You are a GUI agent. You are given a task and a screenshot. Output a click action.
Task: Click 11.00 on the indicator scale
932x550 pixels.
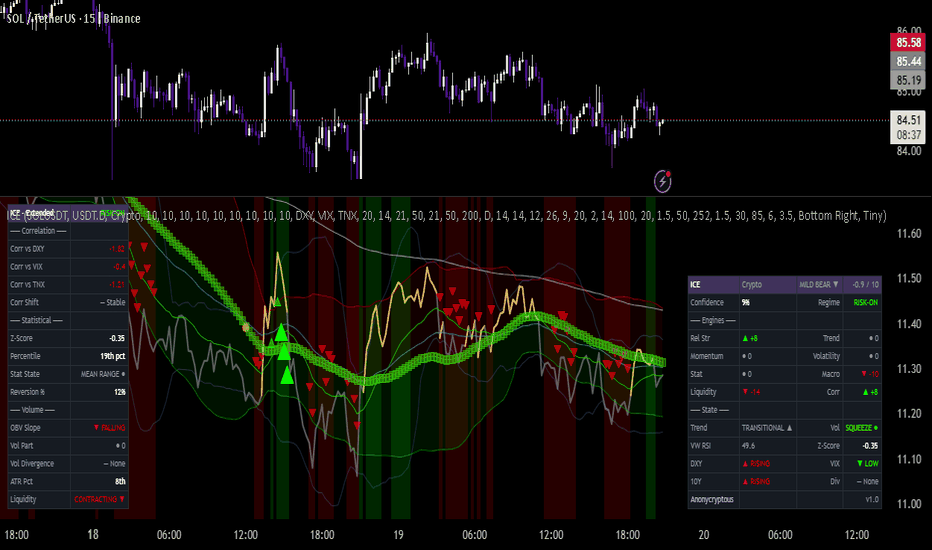909,504
